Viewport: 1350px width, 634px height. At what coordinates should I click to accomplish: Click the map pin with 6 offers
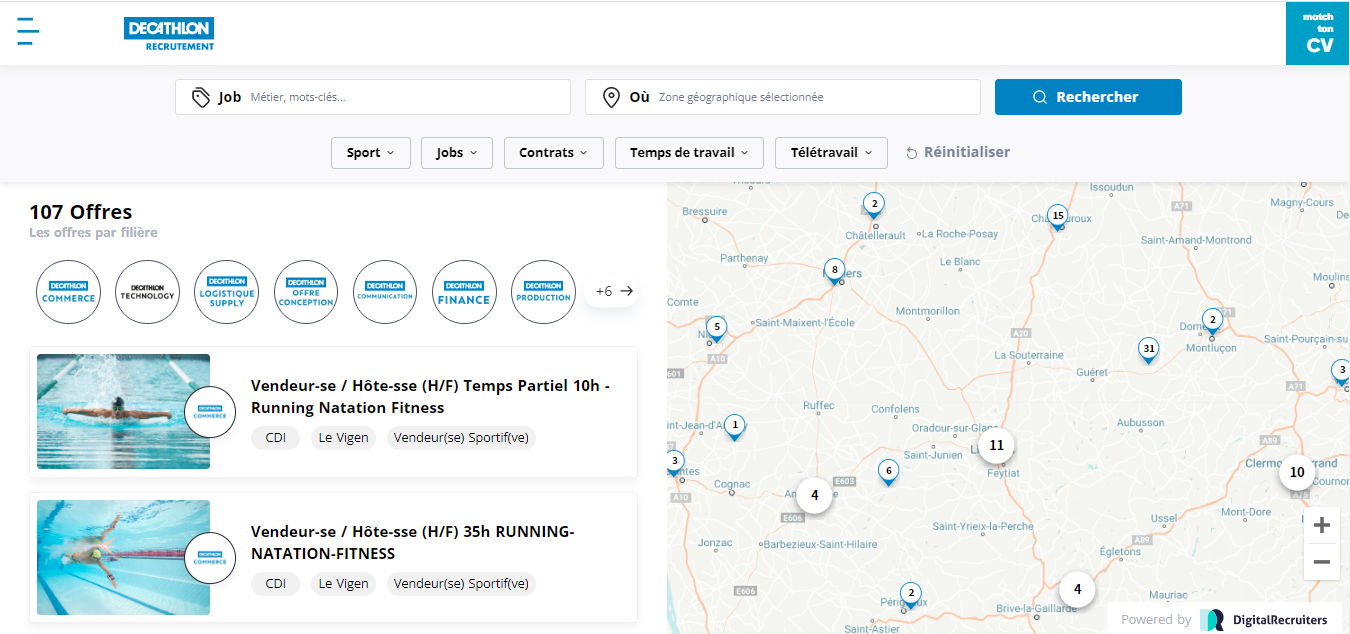pos(887,472)
